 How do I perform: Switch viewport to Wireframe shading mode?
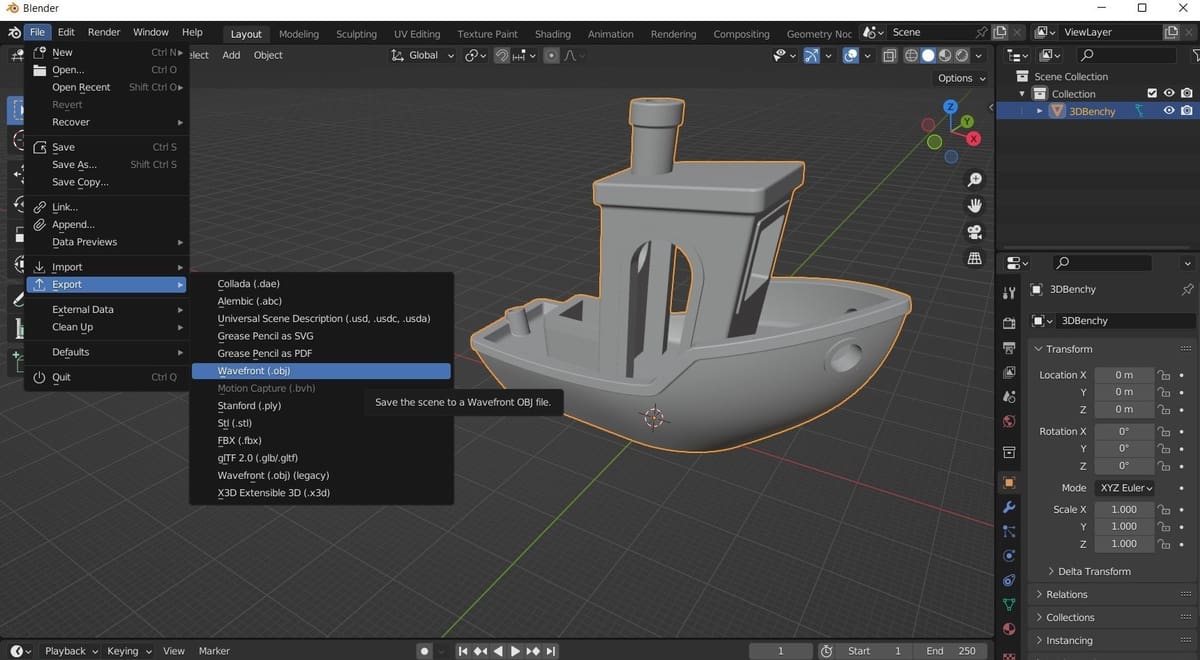coord(910,55)
